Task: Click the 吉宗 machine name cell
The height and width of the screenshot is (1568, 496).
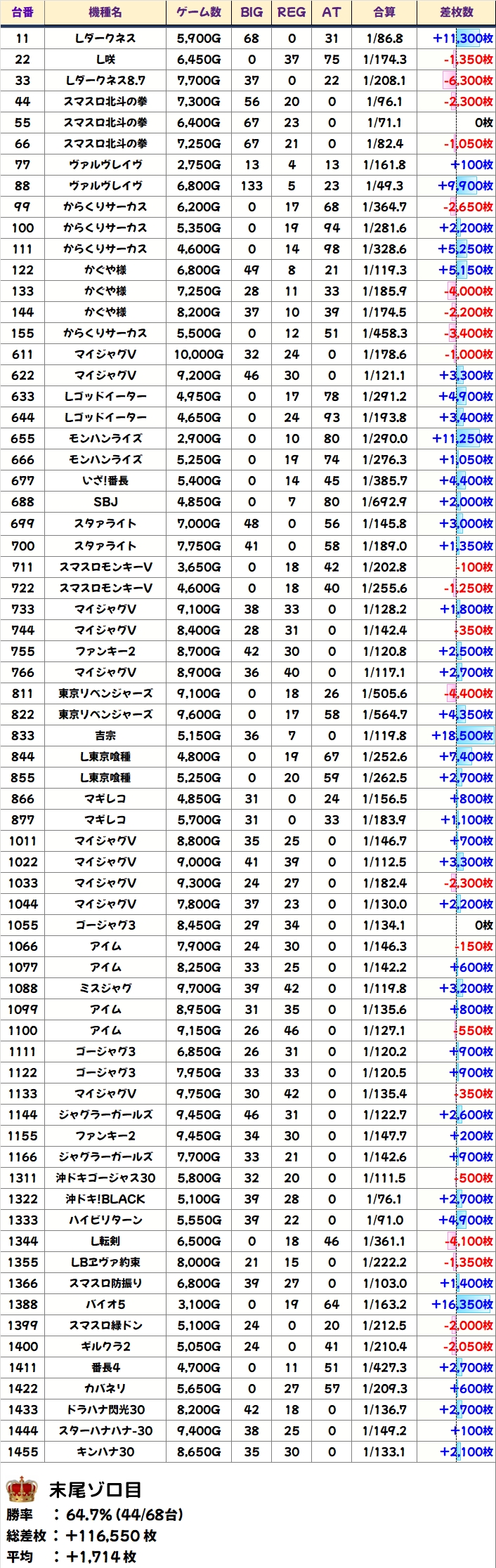Action: point(105,735)
